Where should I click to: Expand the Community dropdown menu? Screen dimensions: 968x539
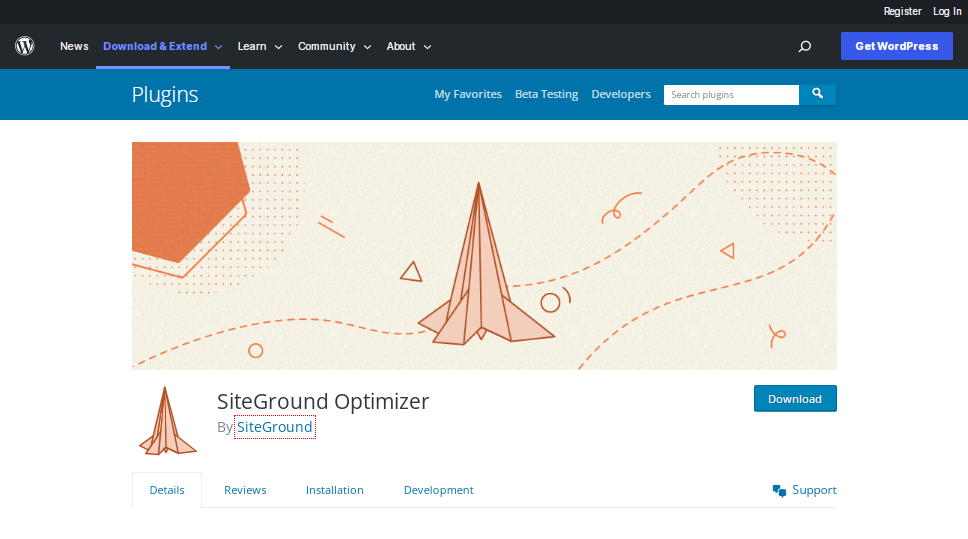point(335,46)
